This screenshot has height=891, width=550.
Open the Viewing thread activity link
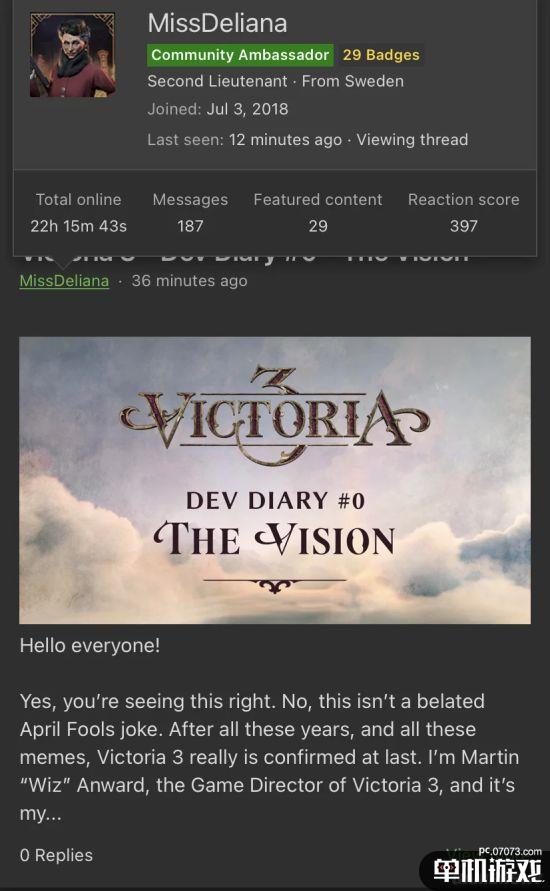point(412,139)
